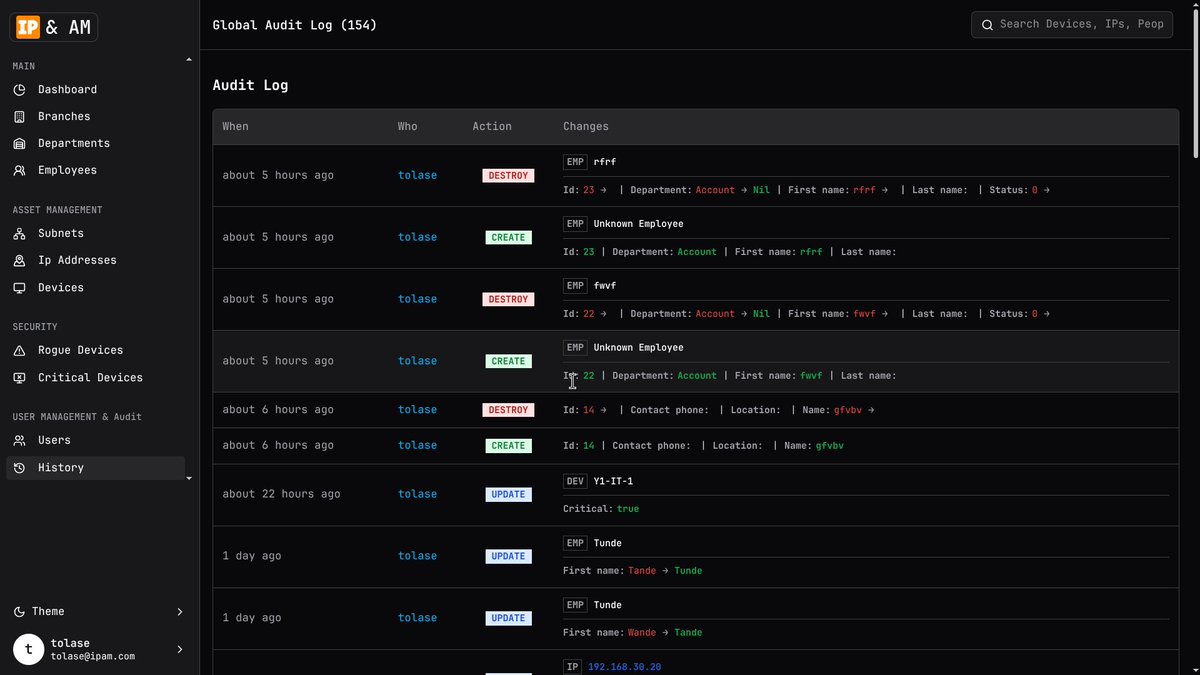
Task: Click the tolase avatar circle
Action: tap(28, 649)
